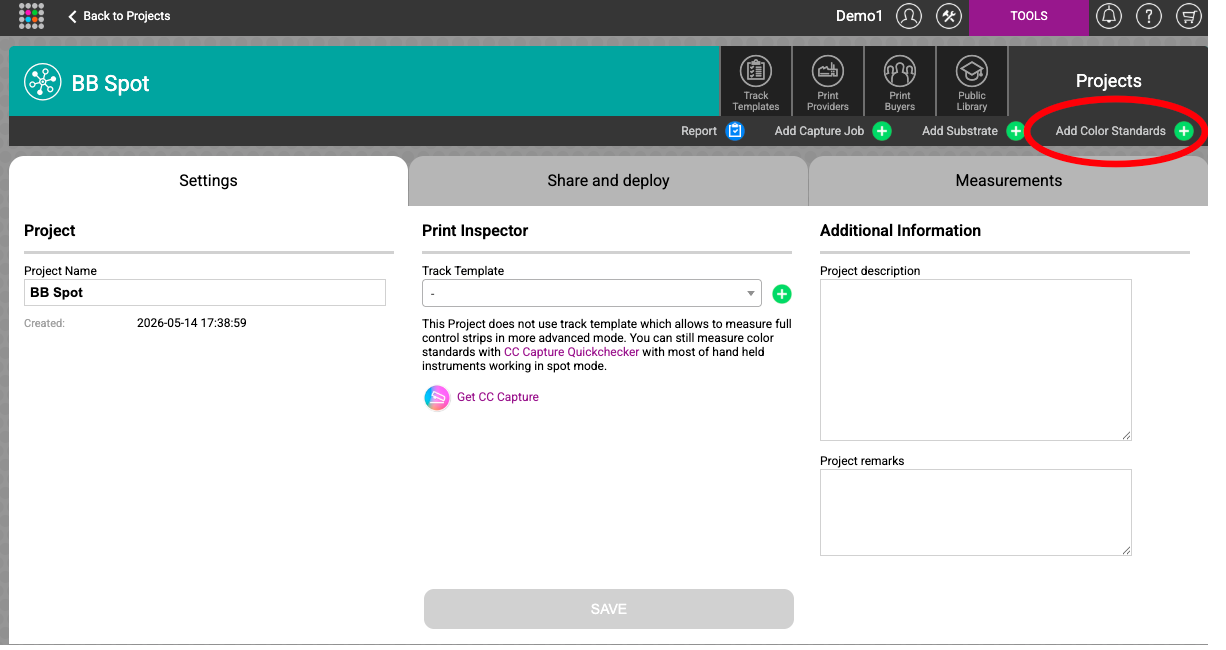Add a new track template with plus icon
Screen dimensions: 1226x650
point(782,294)
